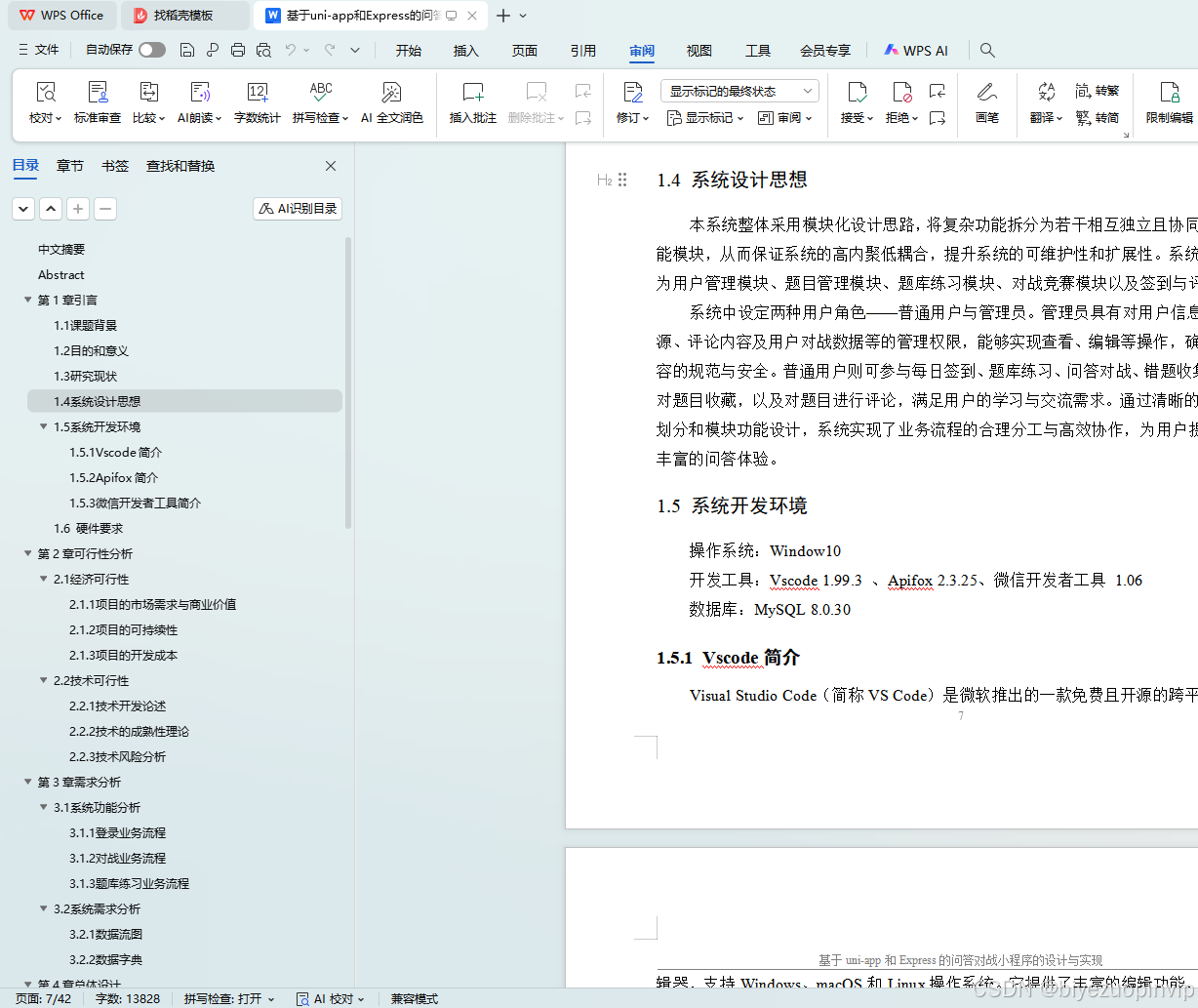This screenshot has width=1198, height=1008.
Task: Open print preview icon
Action: tap(263, 50)
